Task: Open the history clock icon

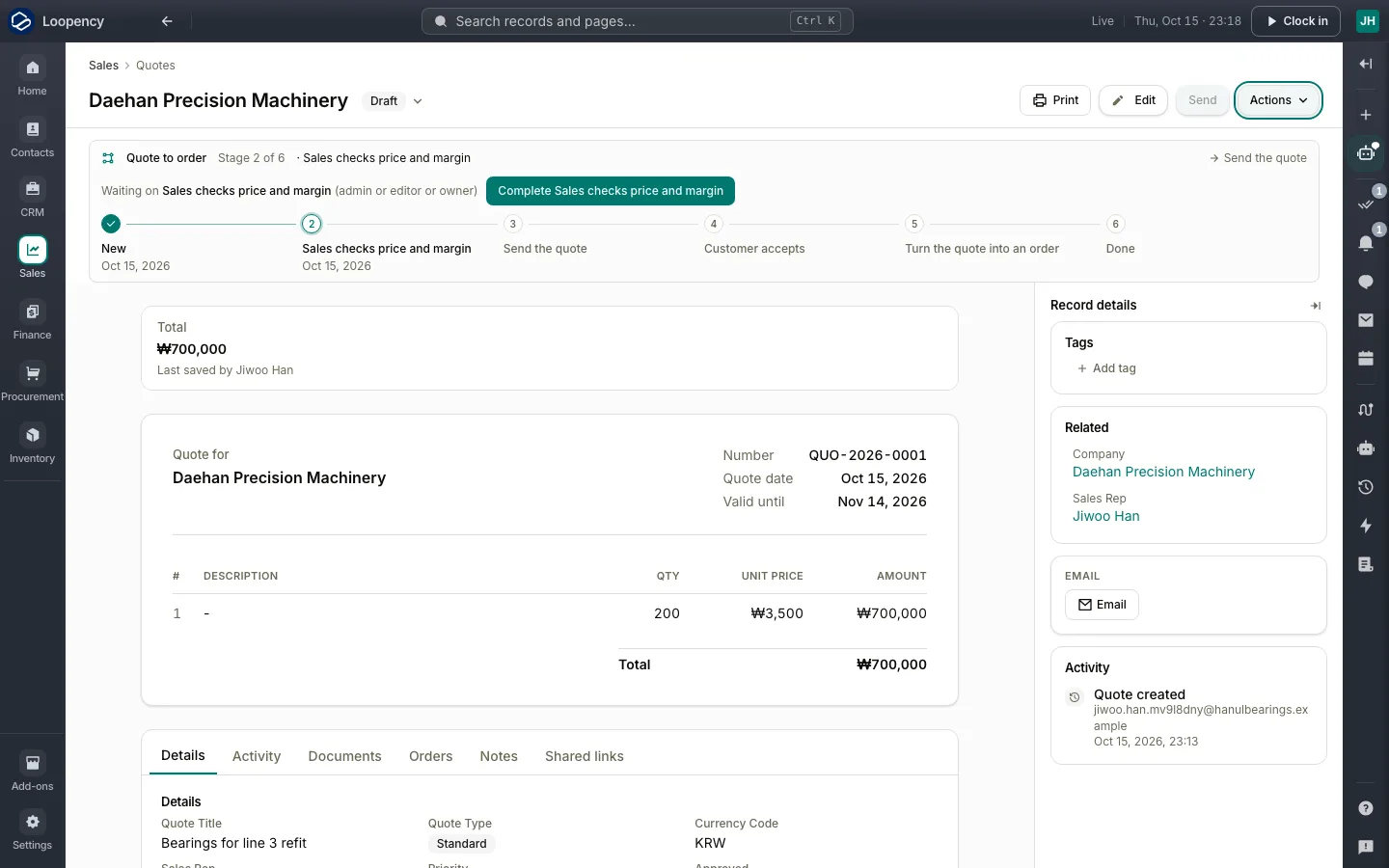Action: coord(1366,487)
